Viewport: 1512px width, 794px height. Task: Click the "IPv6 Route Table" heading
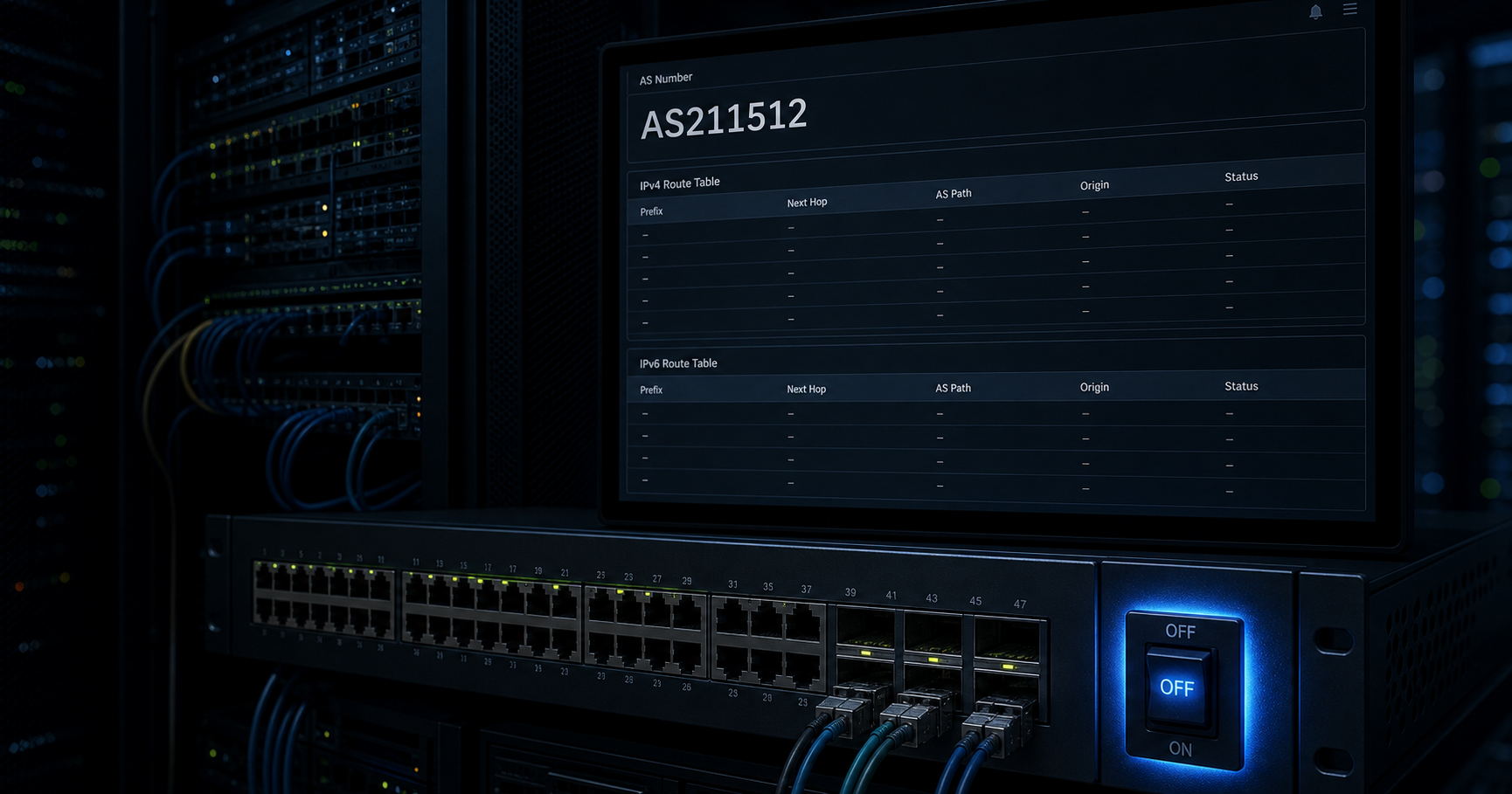click(x=678, y=363)
